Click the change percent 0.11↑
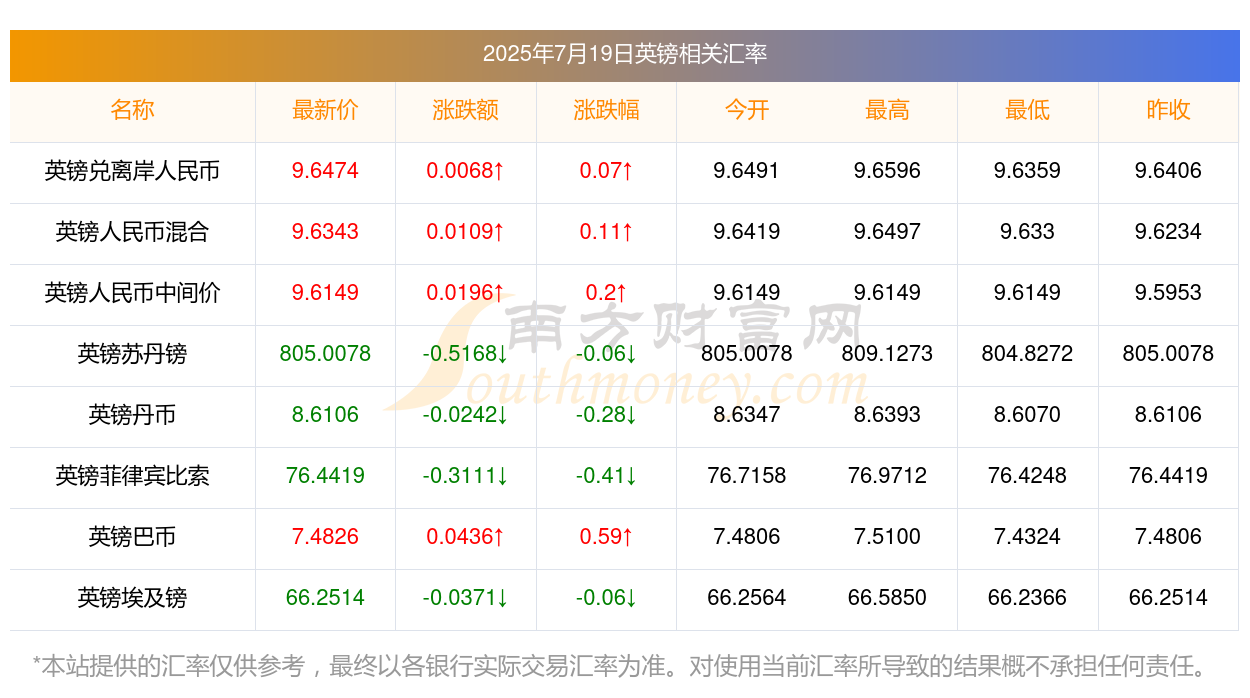1250x698 pixels. click(x=606, y=232)
